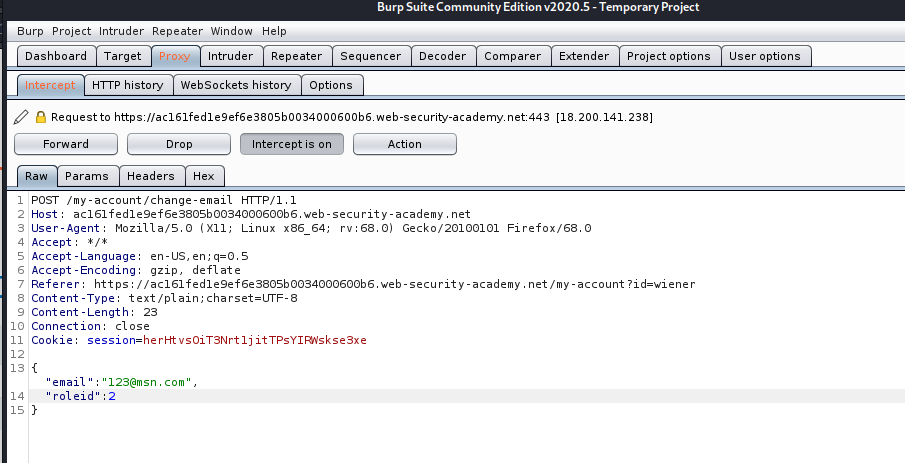Viewport: 905px width, 463px height.
Task: Open the HTTP history tab
Action: click(128, 85)
